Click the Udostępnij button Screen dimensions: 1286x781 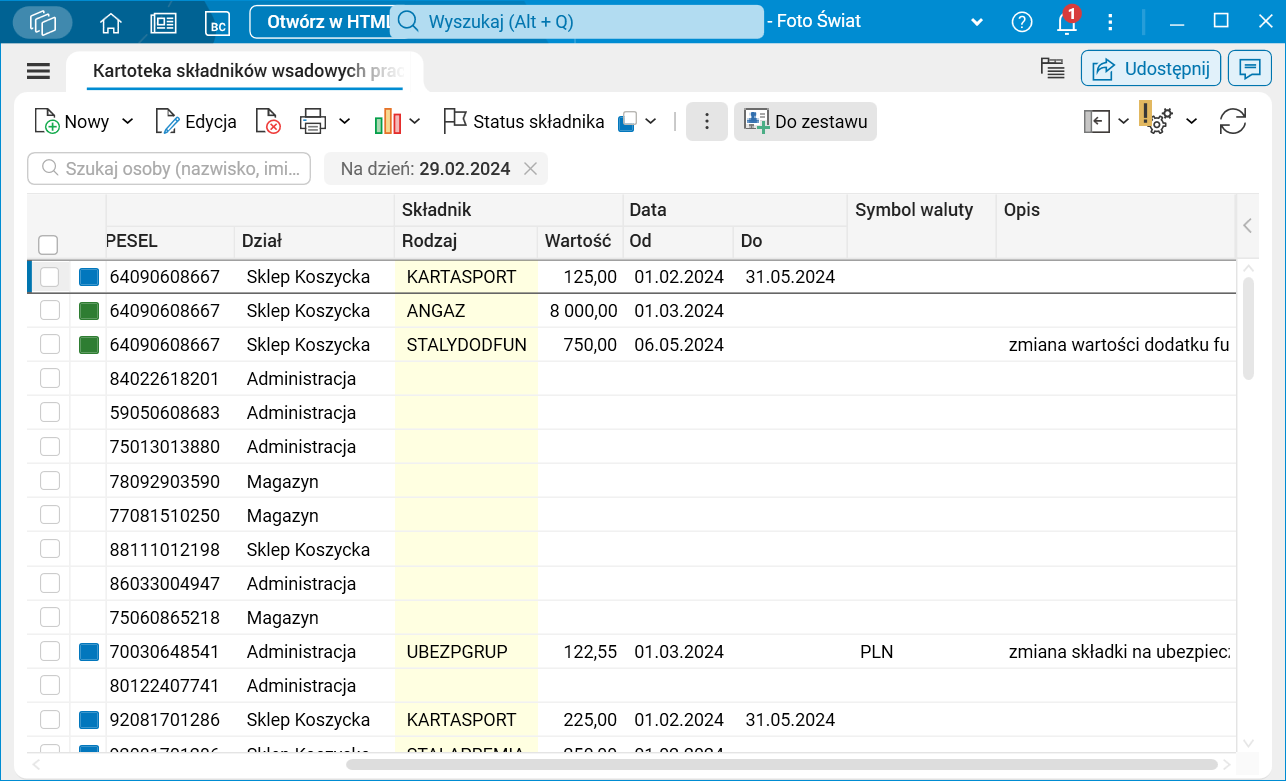tap(1150, 69)
